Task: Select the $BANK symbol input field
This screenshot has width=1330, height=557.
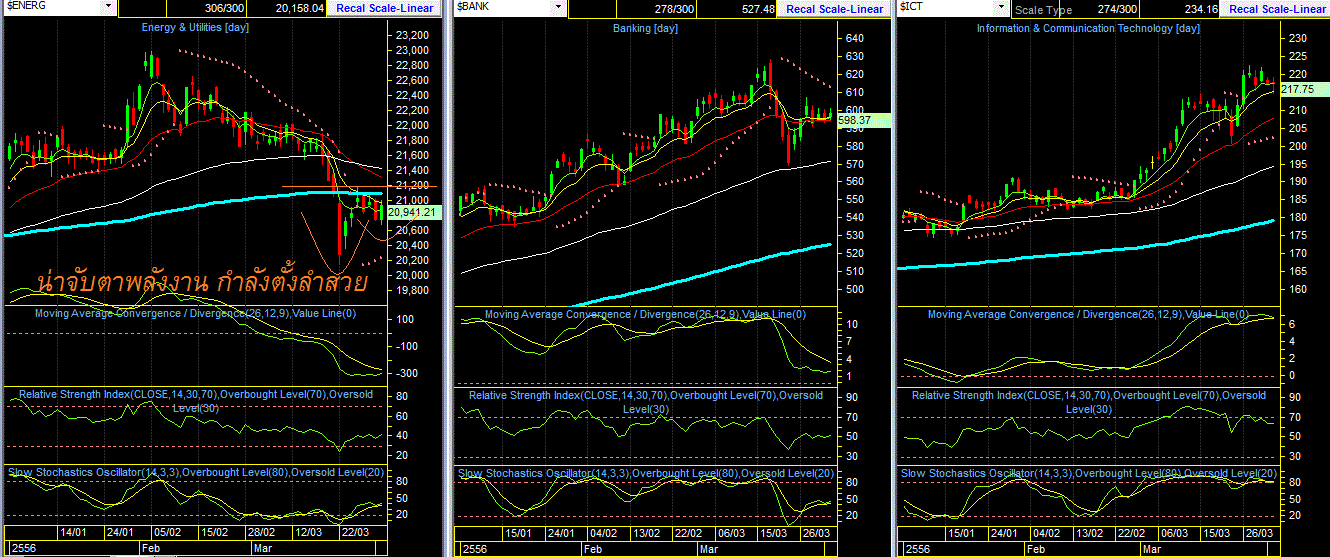Action: click(503, 7)
